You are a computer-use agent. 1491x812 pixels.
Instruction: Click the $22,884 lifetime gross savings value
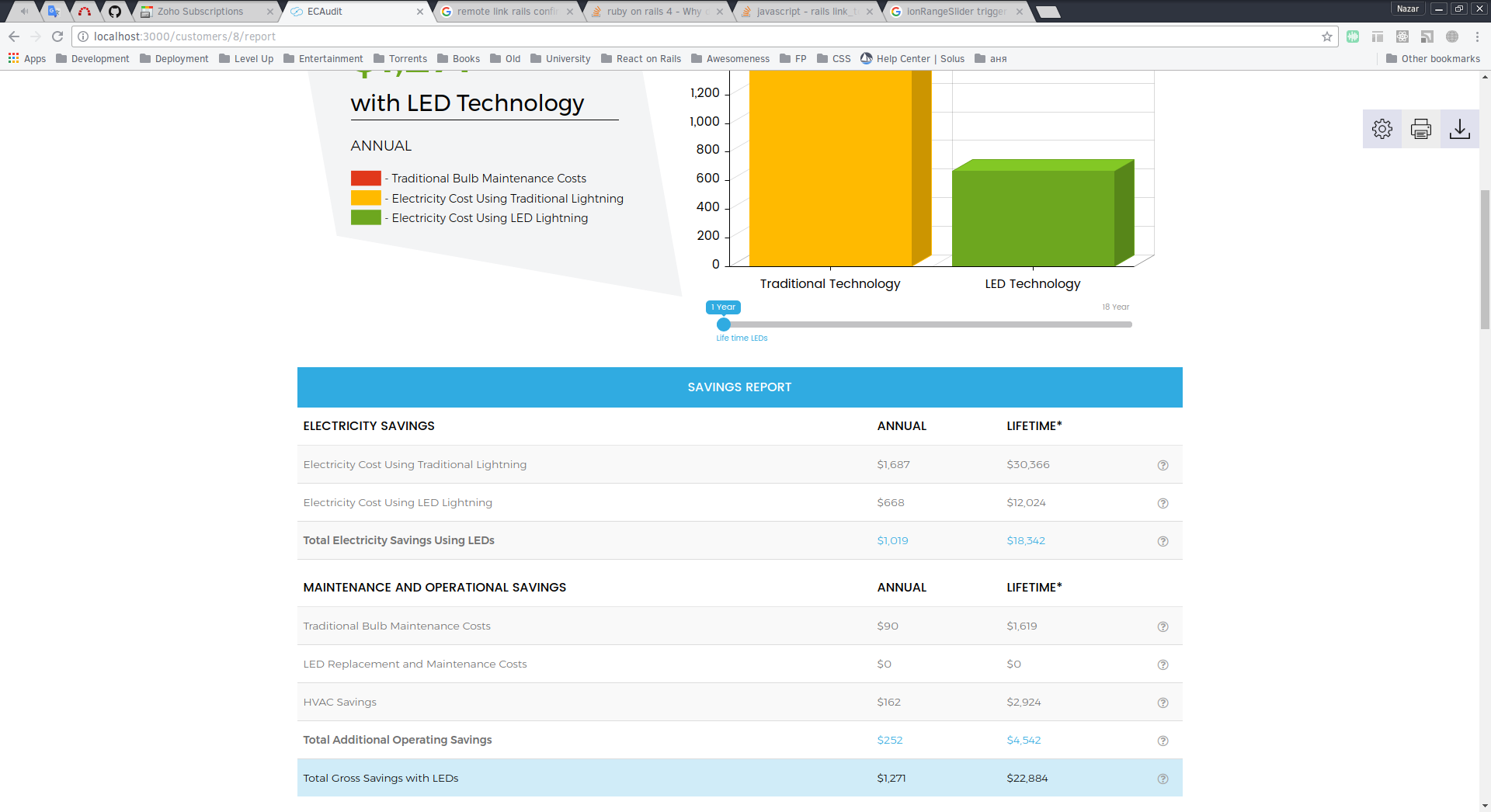coord(1027,779)
